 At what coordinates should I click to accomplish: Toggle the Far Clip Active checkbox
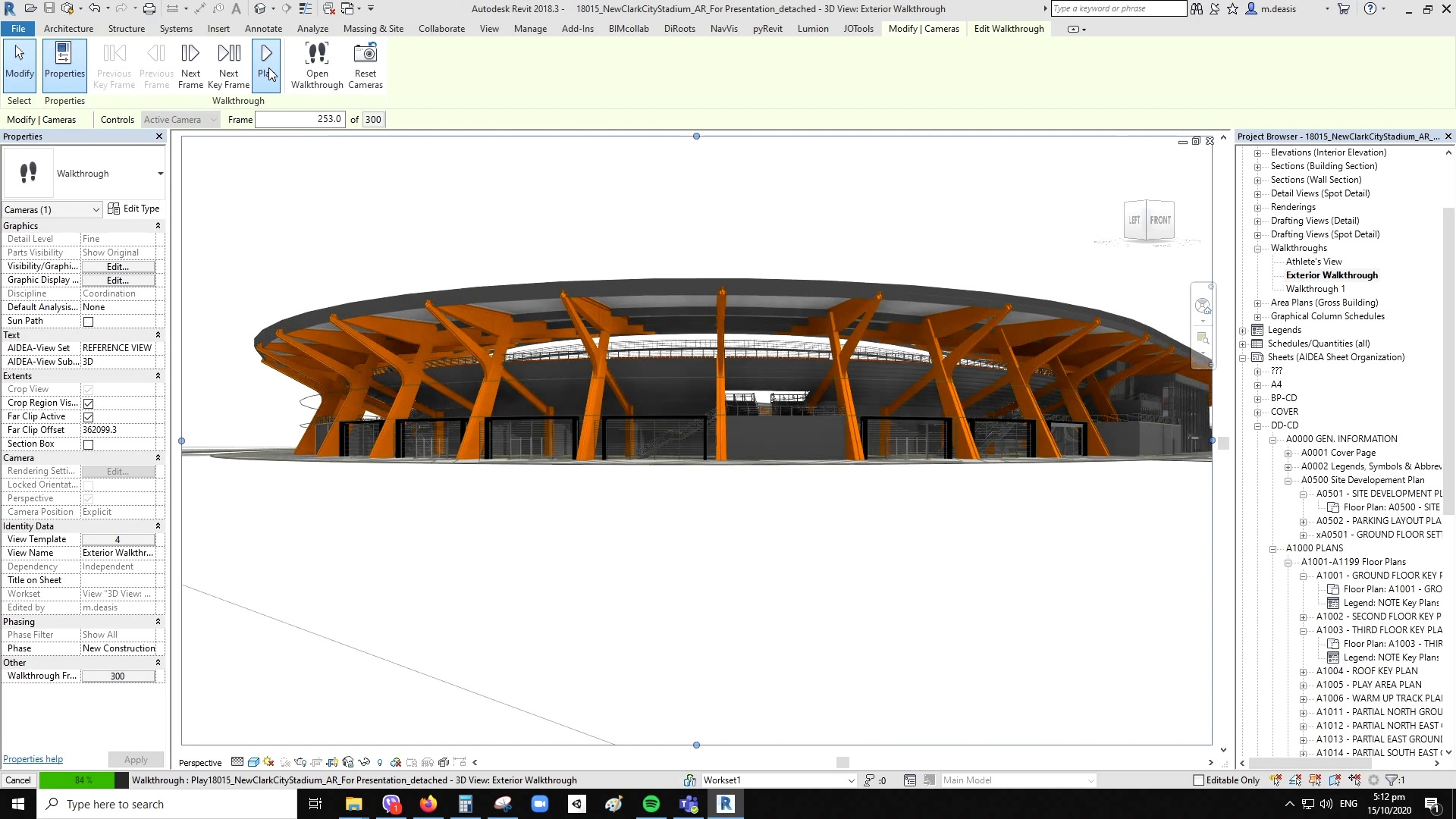pos(88,417)
